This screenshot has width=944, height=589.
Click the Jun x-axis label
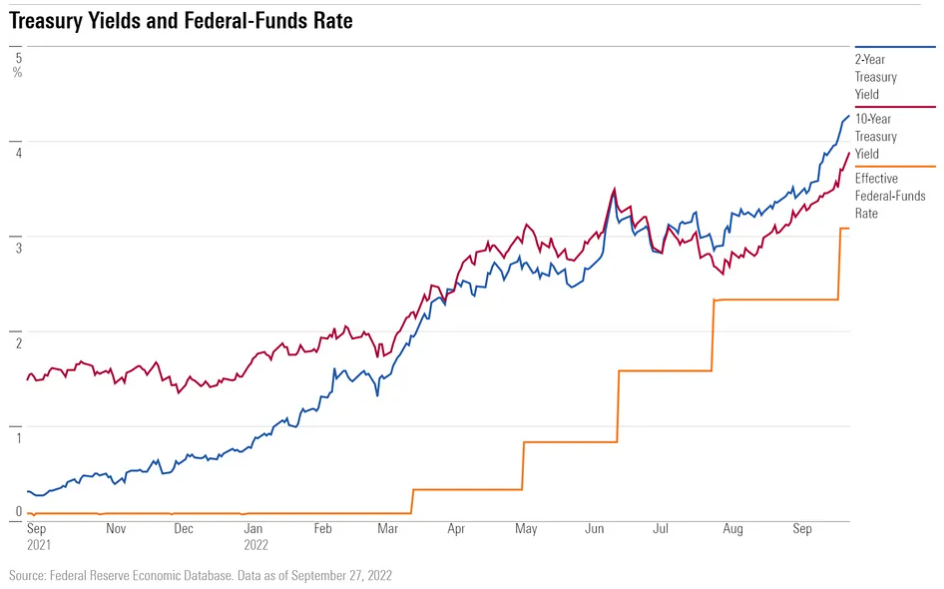(594, 528)
